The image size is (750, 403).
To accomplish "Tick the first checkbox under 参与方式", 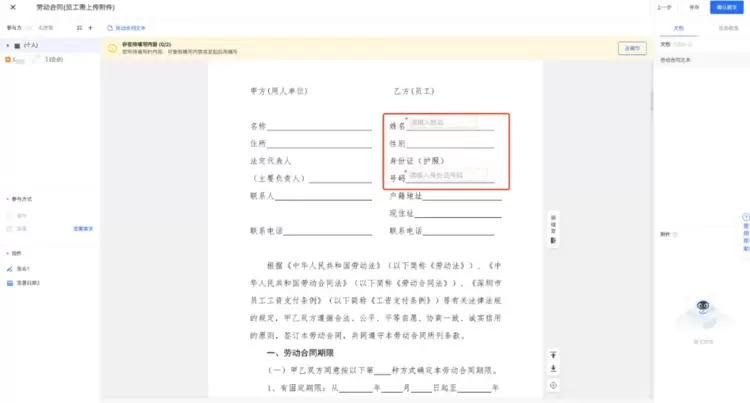I will [11, 215].
